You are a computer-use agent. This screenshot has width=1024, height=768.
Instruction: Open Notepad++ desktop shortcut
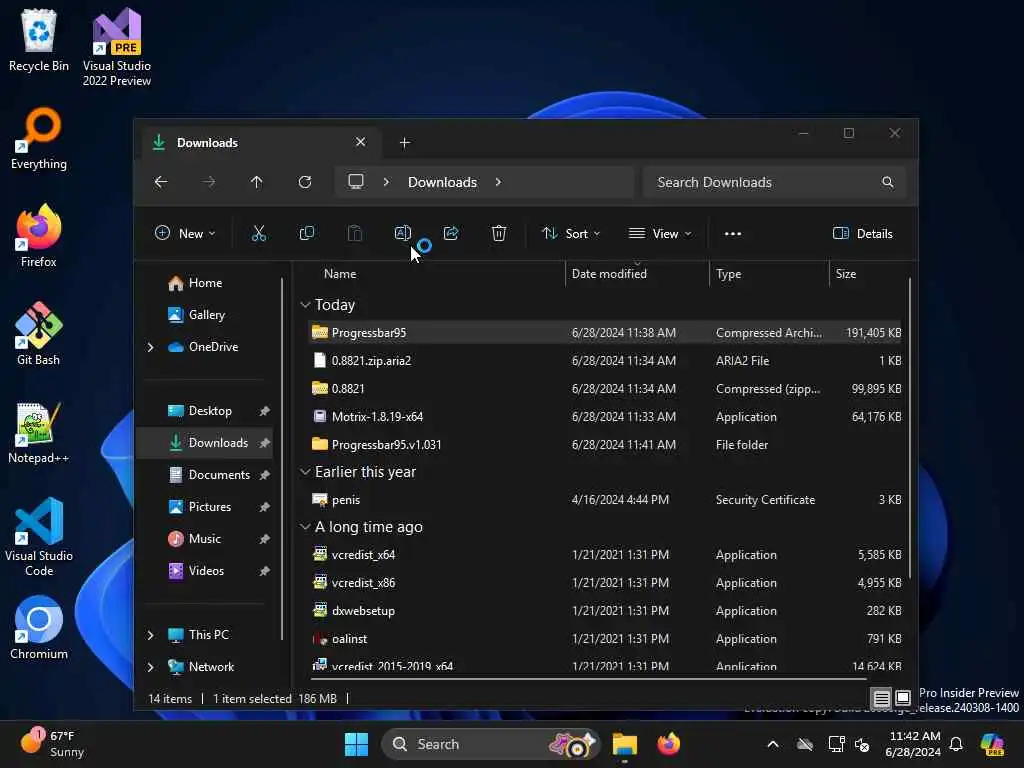[x=39, y=432]
